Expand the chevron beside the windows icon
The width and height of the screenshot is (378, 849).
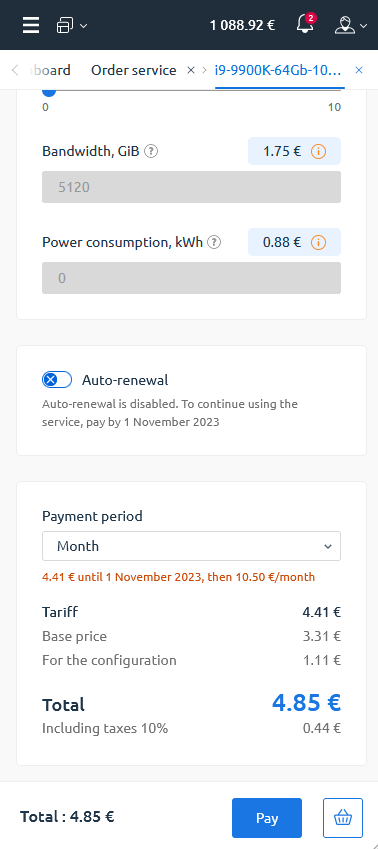tap(83, 25)
